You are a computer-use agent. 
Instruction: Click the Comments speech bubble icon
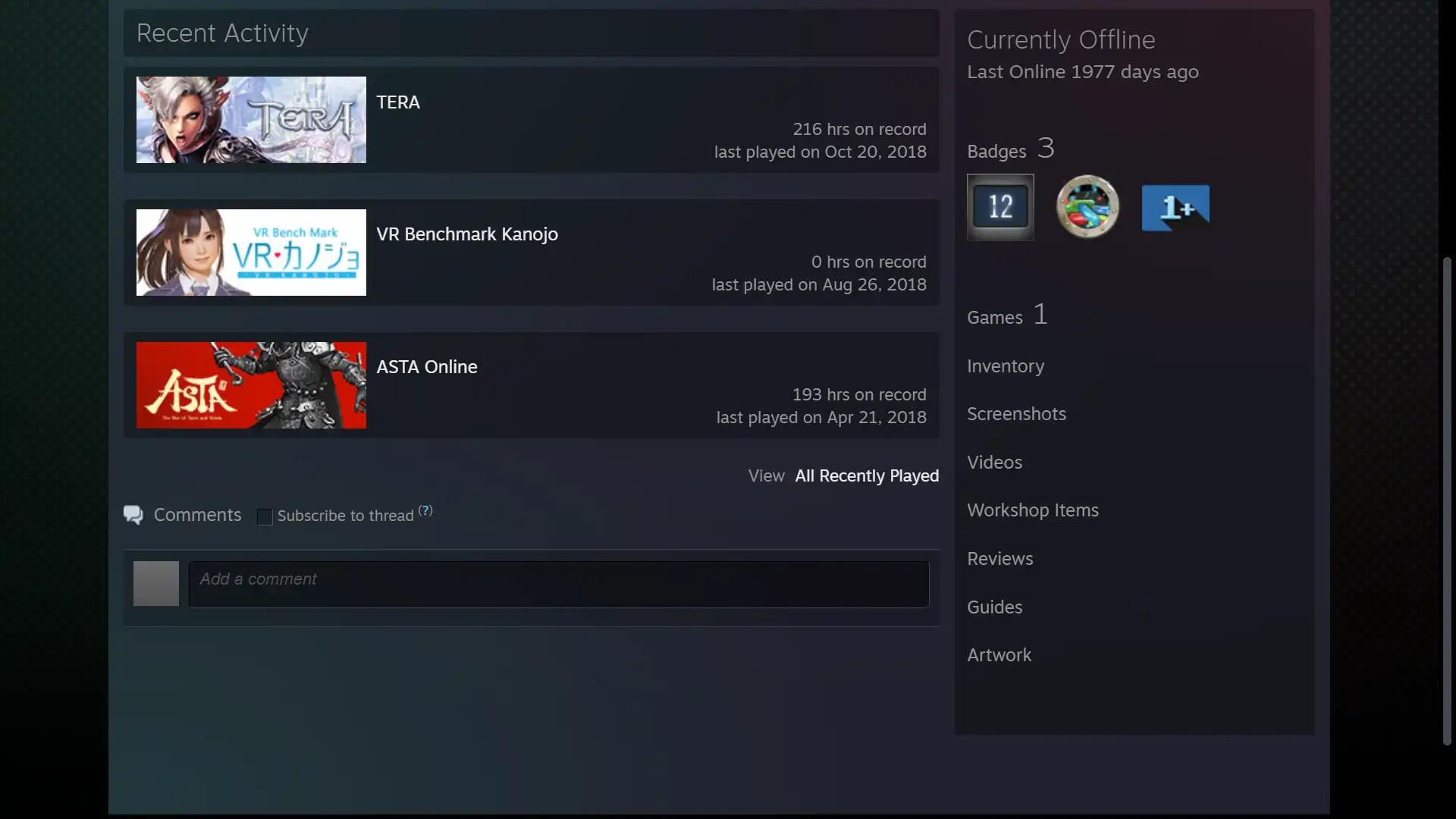(133, 515)
